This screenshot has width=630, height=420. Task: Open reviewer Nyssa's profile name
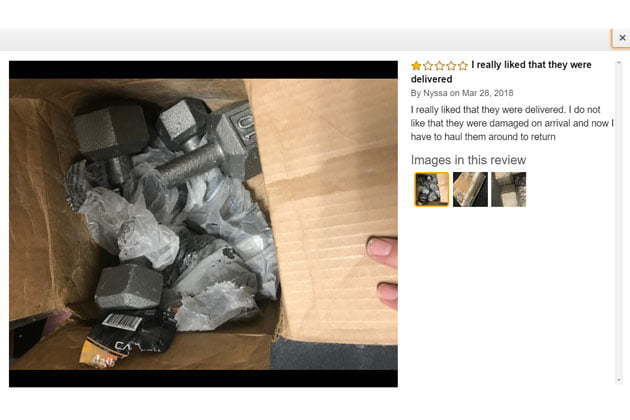pyautogui.click(x=435, y=93)
